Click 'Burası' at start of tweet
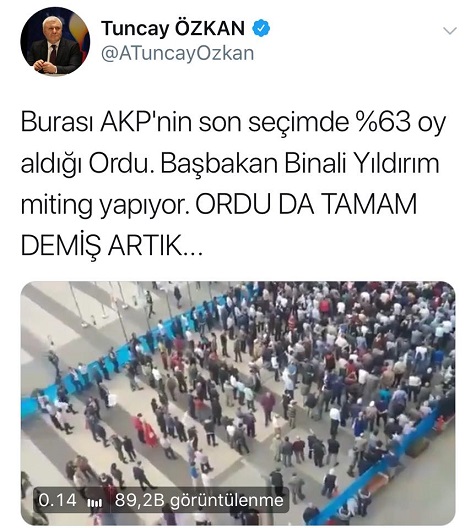The height and width of the screenshot is (528, 476). 58,123
